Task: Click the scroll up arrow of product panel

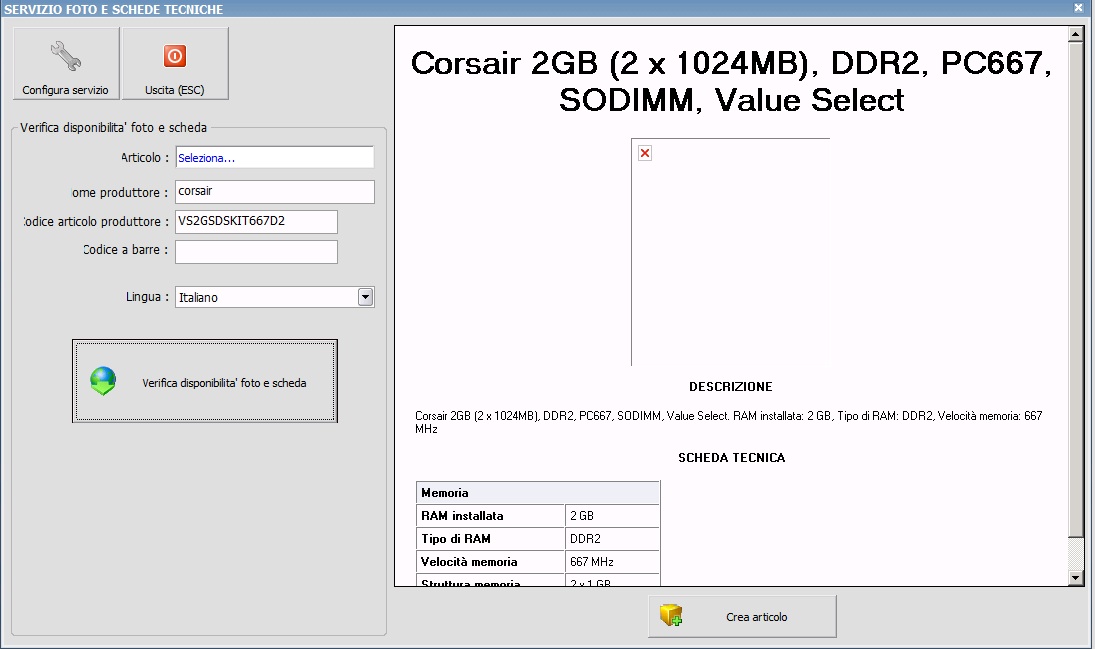Action: coord(1075,34)
